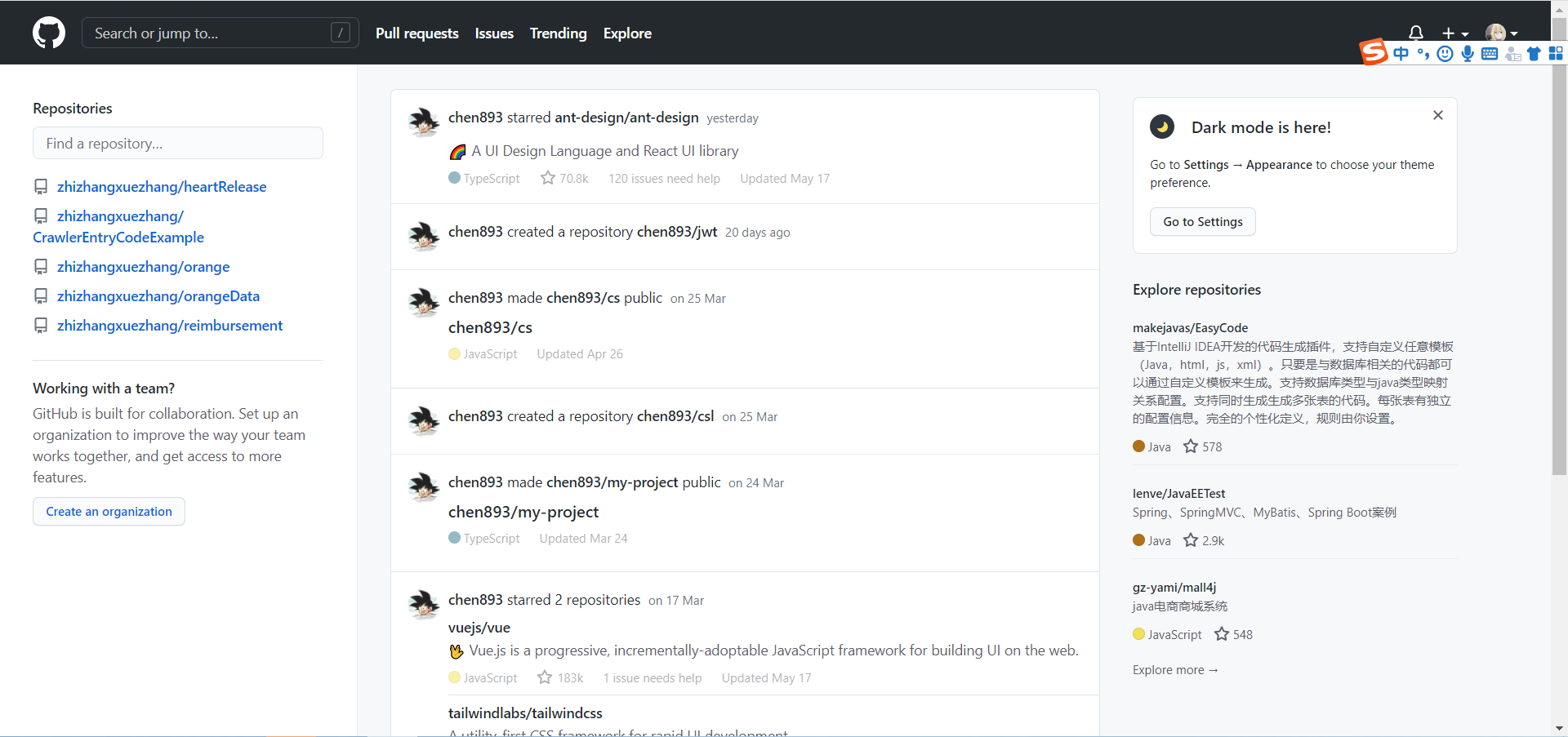Click Create an organization button

click(109, 512)
